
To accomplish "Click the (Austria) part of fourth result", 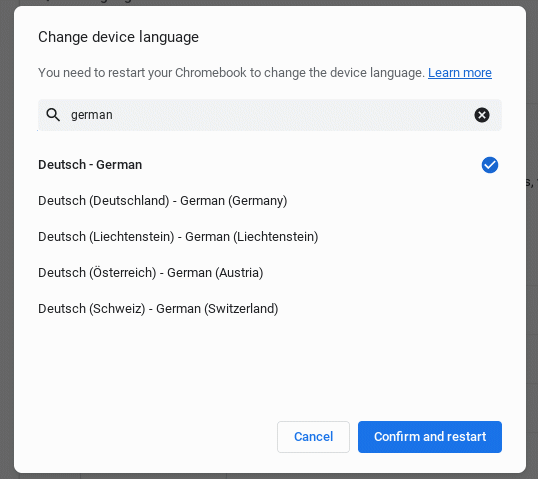I will point(239,273).
